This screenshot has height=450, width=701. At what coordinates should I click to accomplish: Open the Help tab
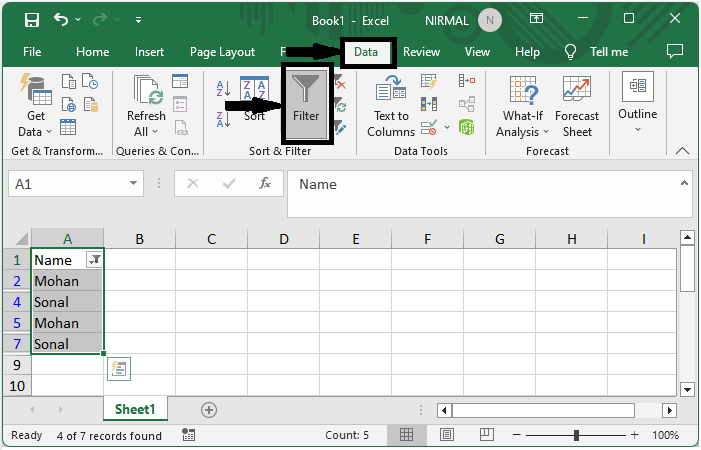527,52
